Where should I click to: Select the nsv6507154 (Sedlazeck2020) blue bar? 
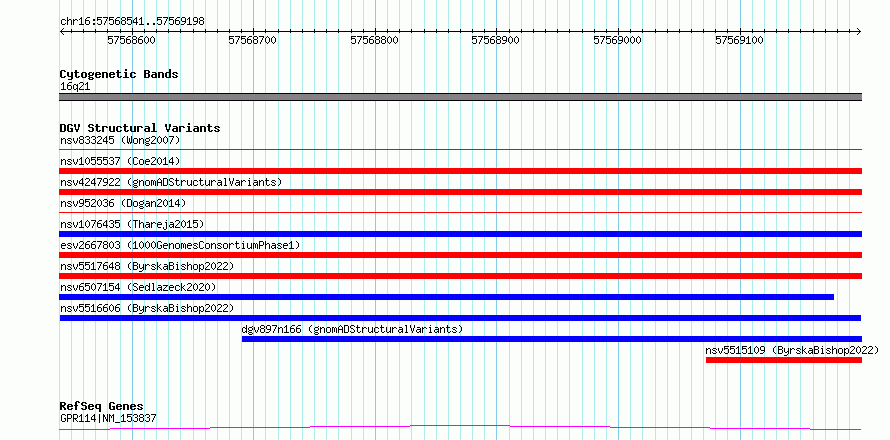(447, 297)
